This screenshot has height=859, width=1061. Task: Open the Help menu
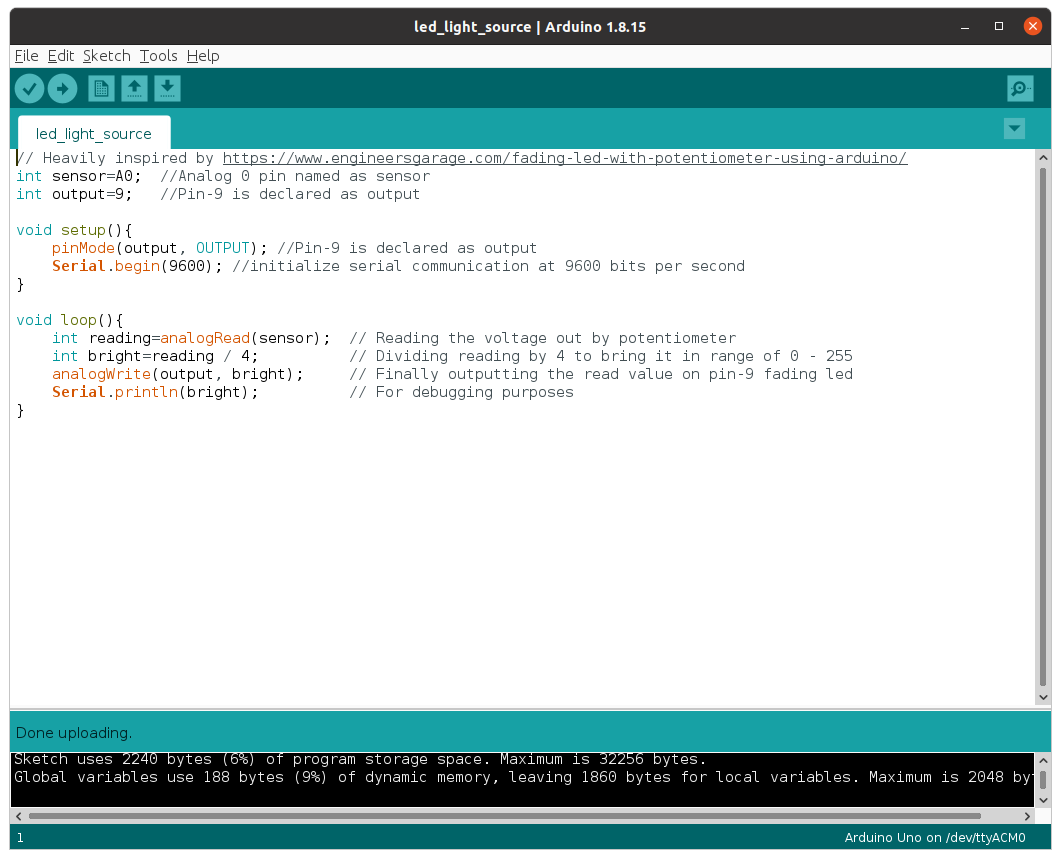pyautogui.click(x=203, y=56)
